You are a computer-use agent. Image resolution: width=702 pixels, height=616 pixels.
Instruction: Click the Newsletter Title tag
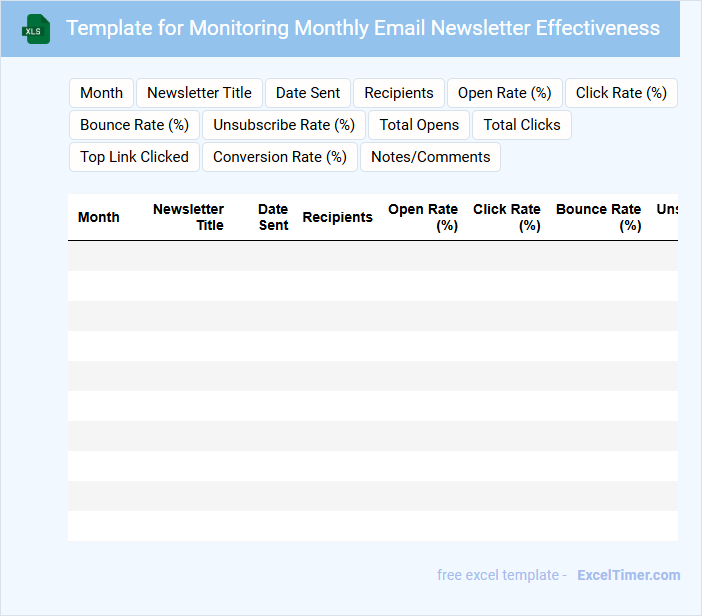(x=199, y=93)
